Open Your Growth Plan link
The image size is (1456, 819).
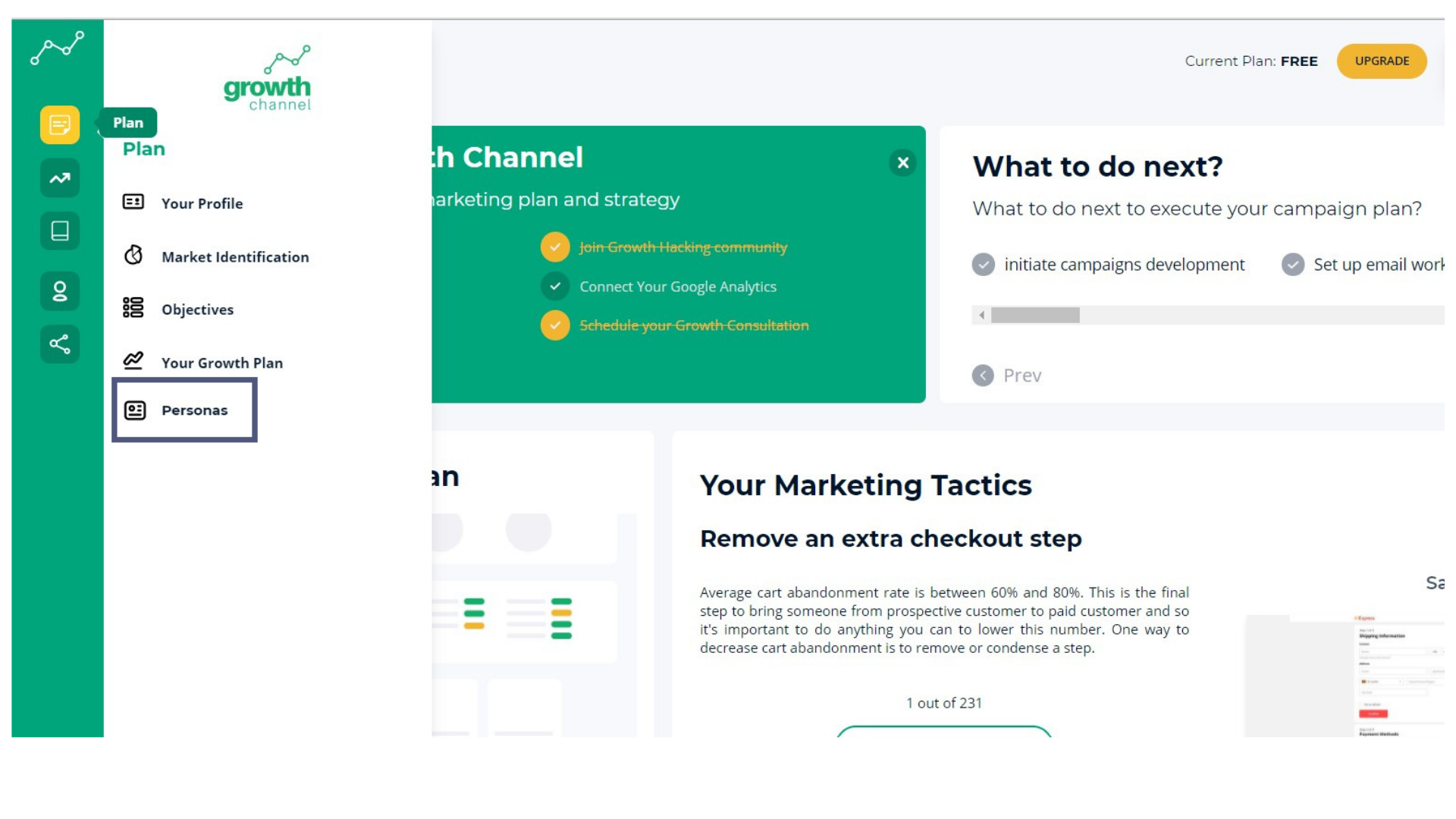[221, 362]
